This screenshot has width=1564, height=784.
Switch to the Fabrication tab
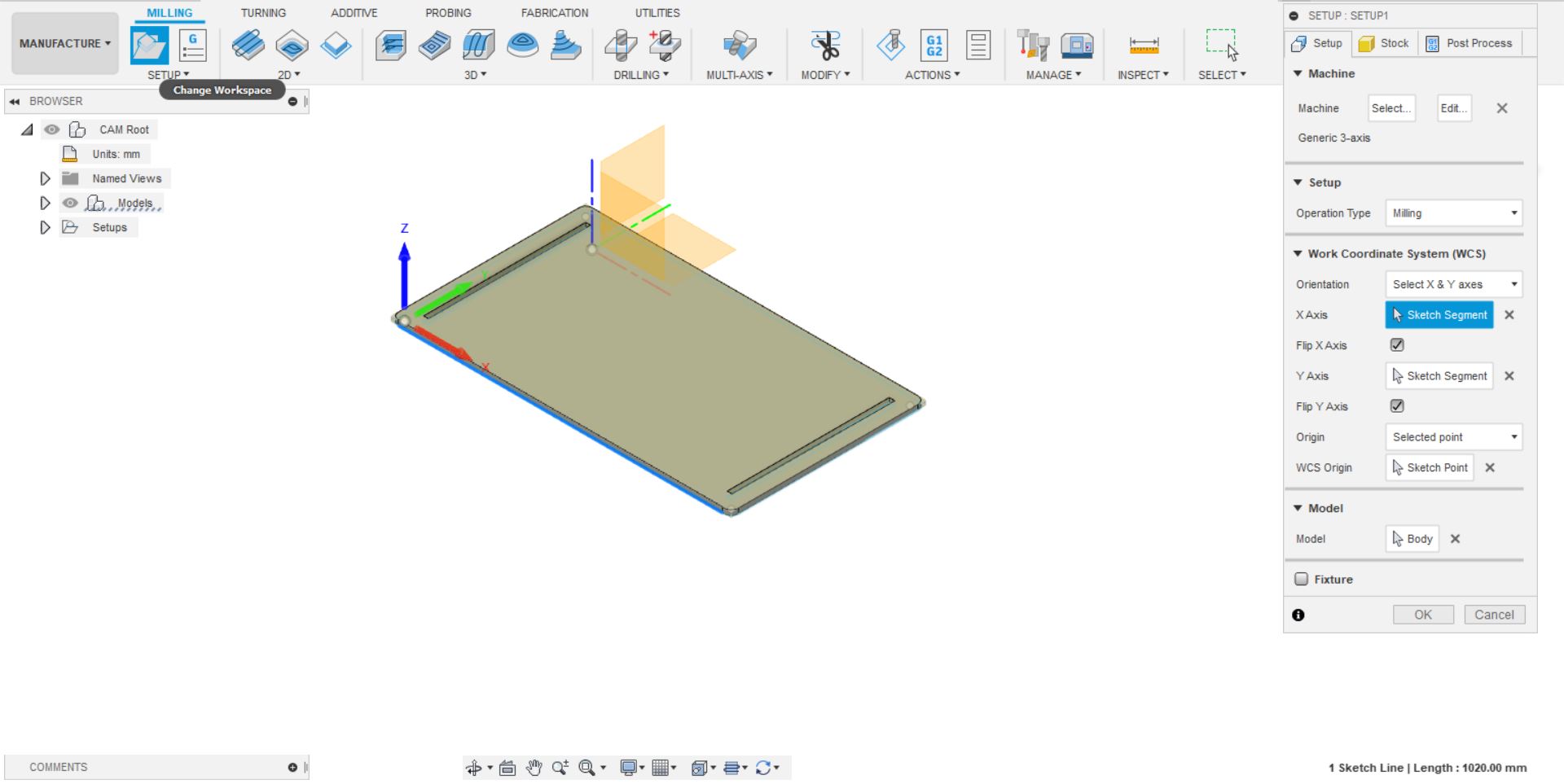click(555, 13)
